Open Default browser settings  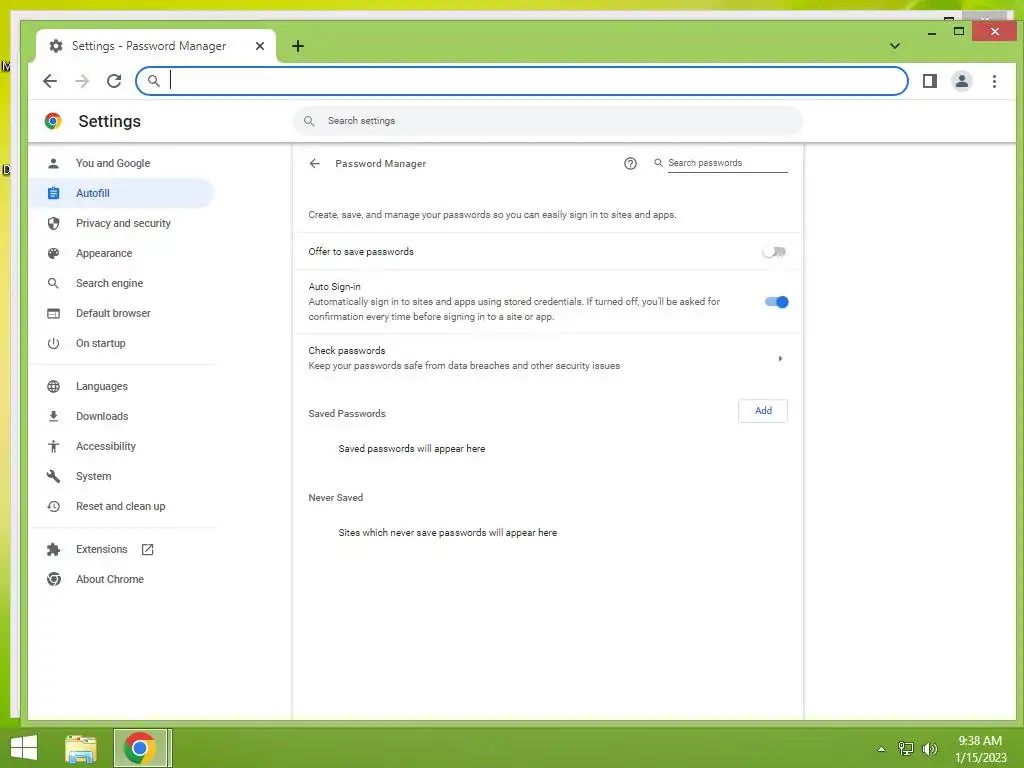[x=113, y=313]
